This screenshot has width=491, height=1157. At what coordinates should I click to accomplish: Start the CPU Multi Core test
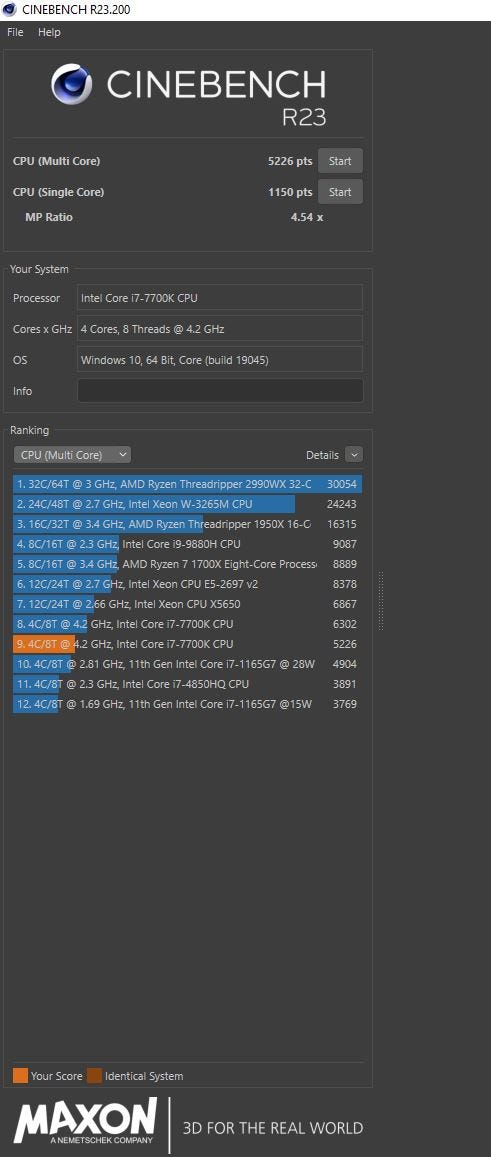(x=340, y=161)
